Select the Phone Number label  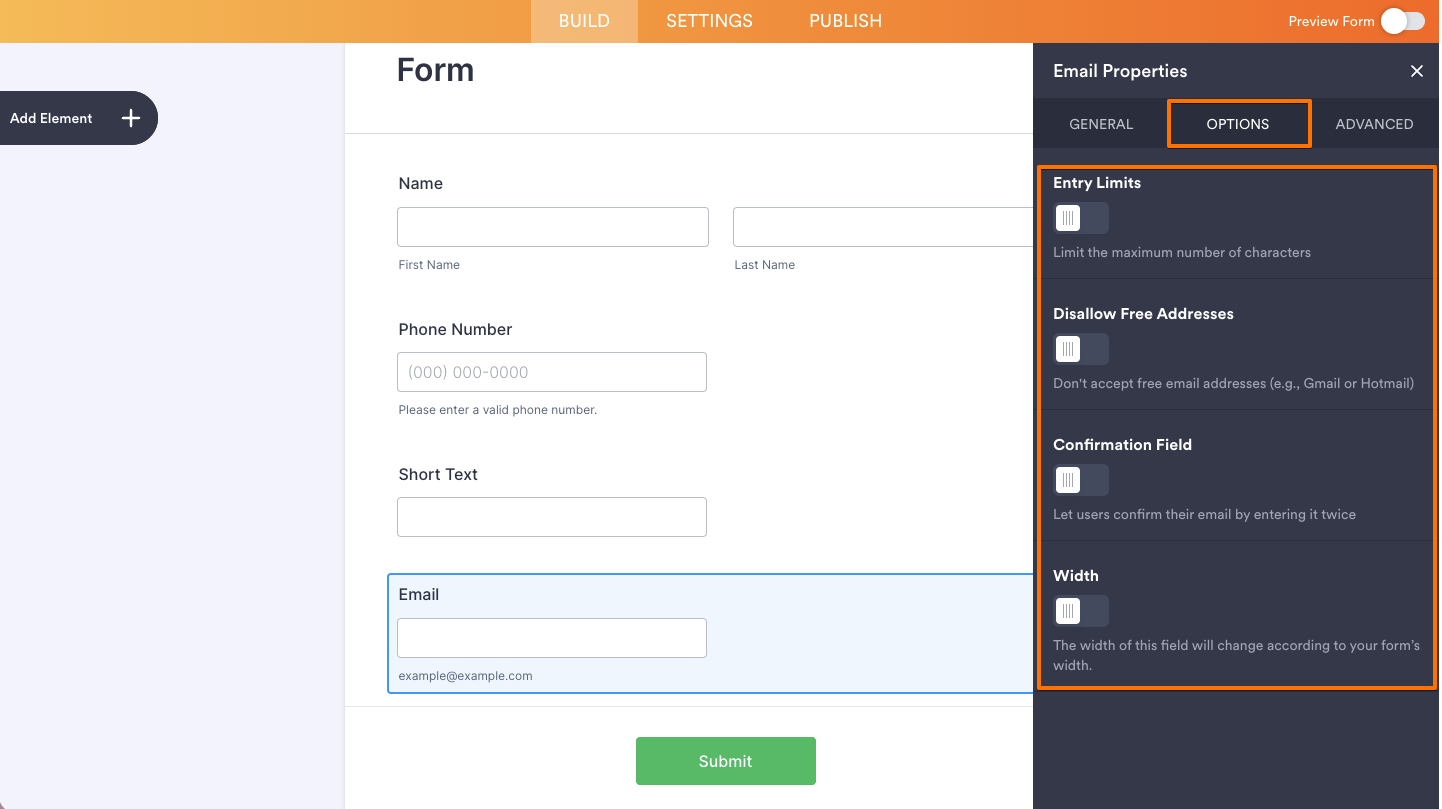point(455,329)
